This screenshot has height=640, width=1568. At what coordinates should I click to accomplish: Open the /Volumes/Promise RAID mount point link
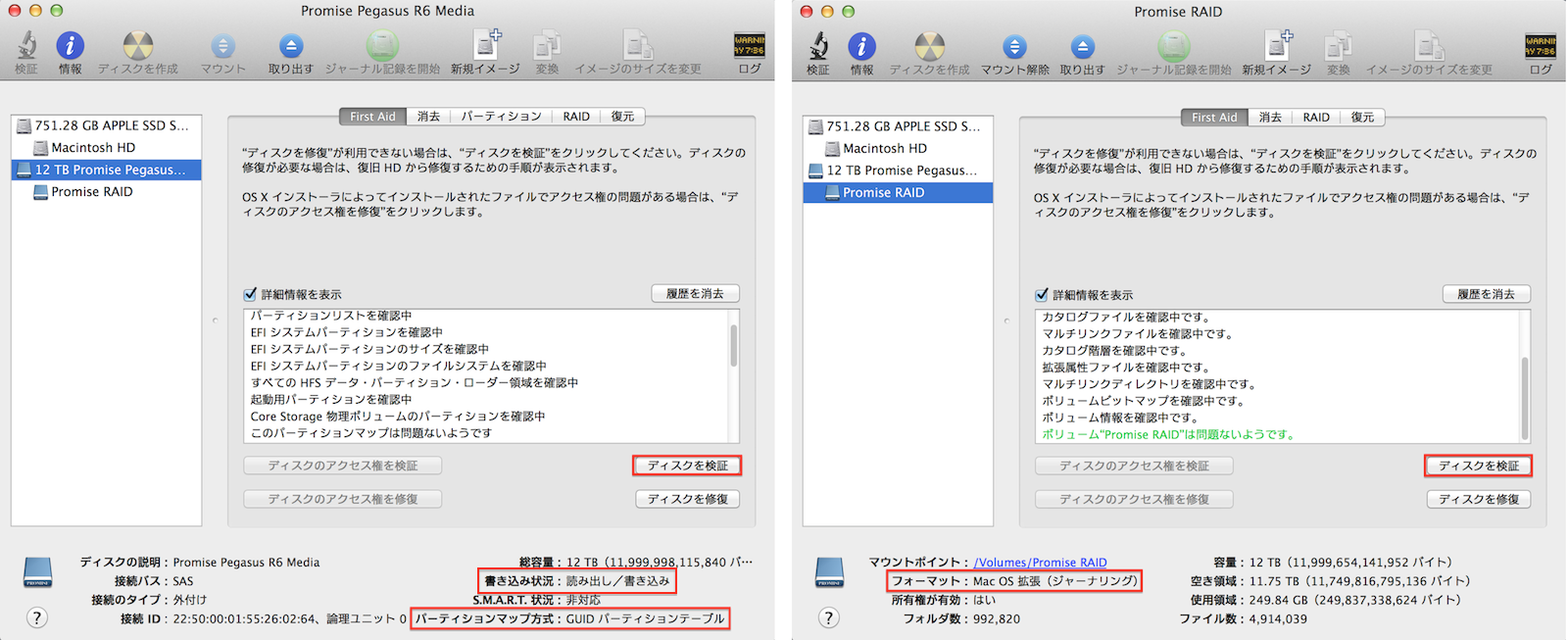[1040, 563]
